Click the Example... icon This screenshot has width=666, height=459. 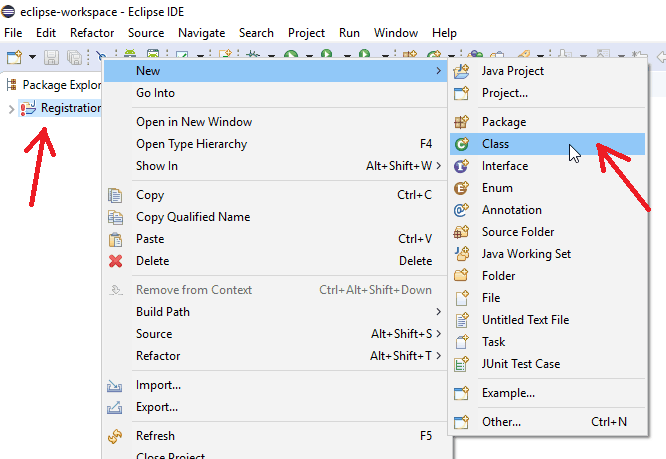pos(461,393)
